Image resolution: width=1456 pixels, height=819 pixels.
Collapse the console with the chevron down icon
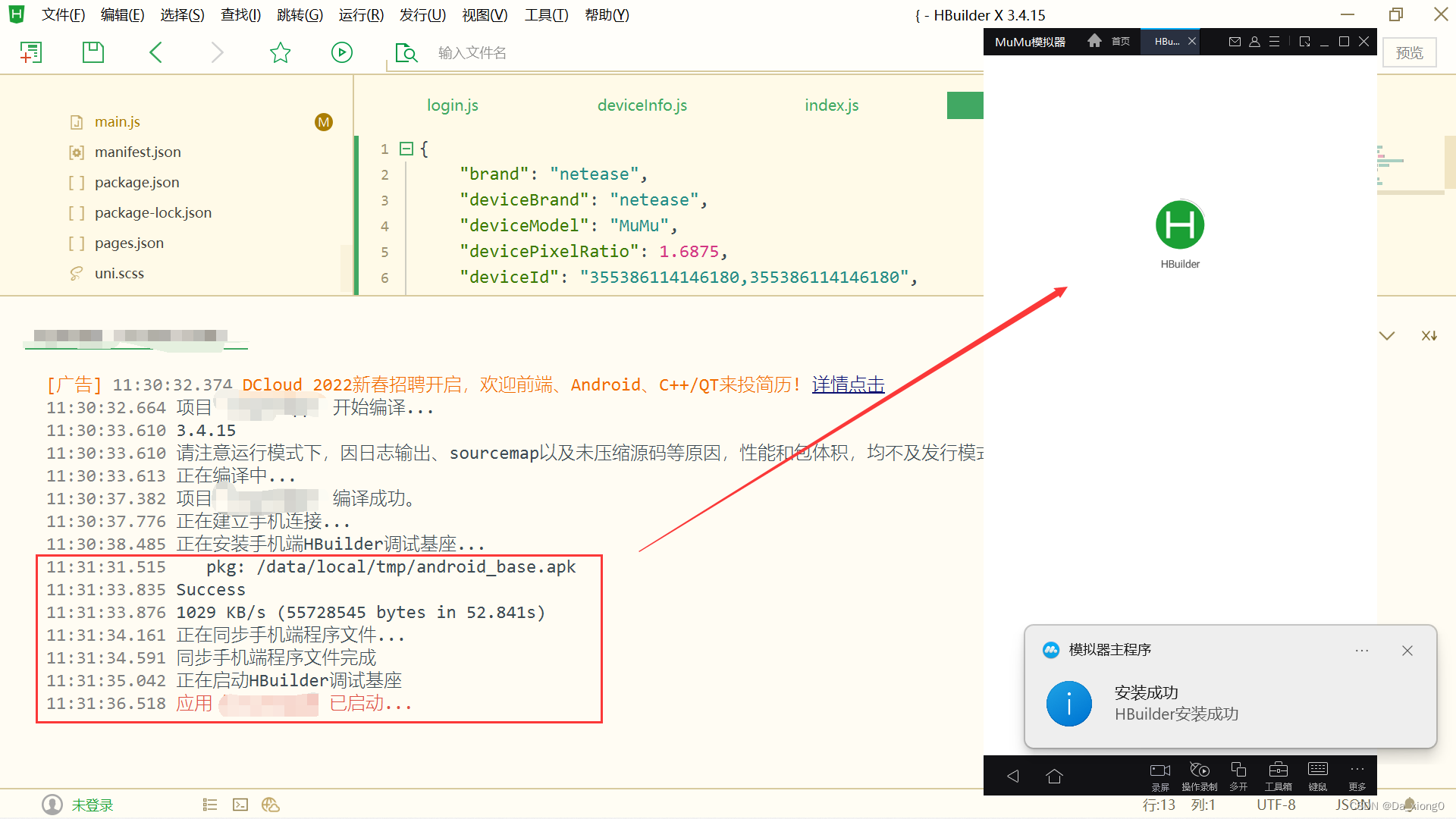(1387, 336)
